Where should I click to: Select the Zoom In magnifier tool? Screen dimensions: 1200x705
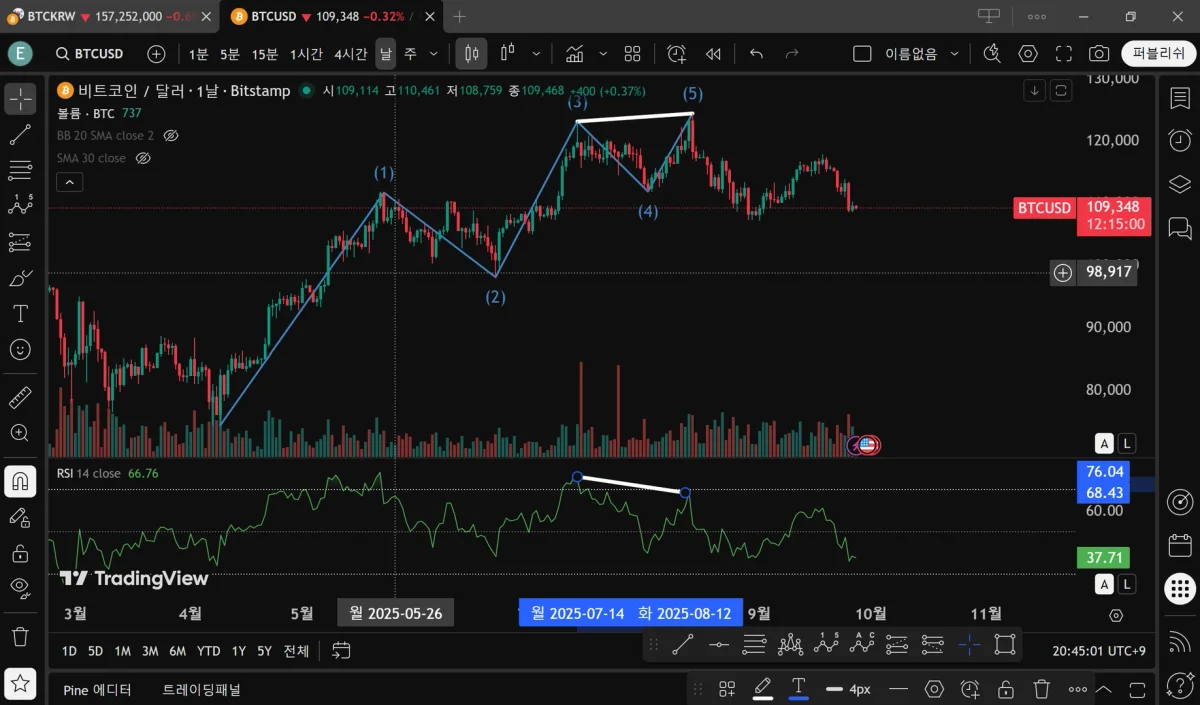20,433
